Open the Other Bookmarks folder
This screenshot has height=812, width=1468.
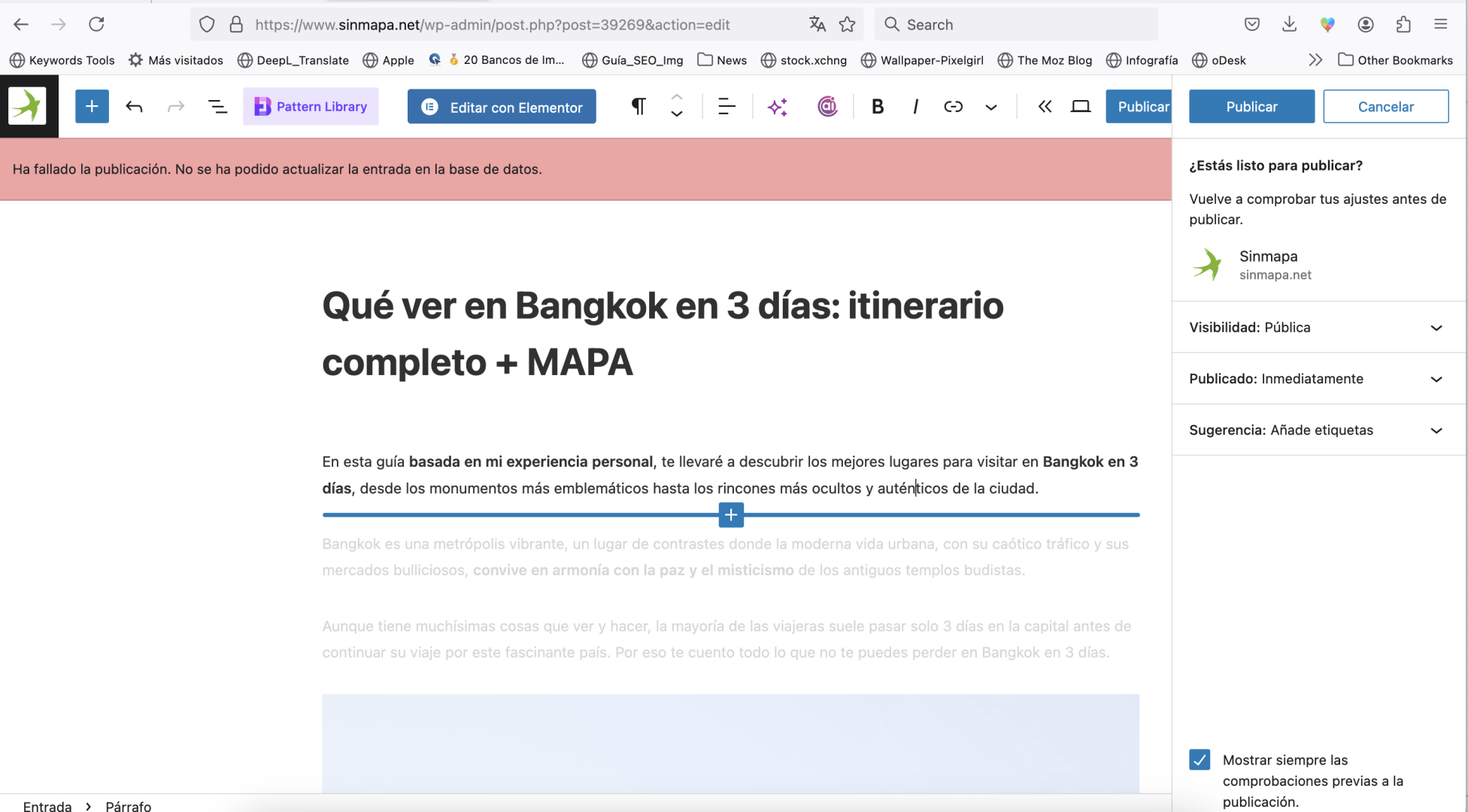click(x=1396, y=60)
